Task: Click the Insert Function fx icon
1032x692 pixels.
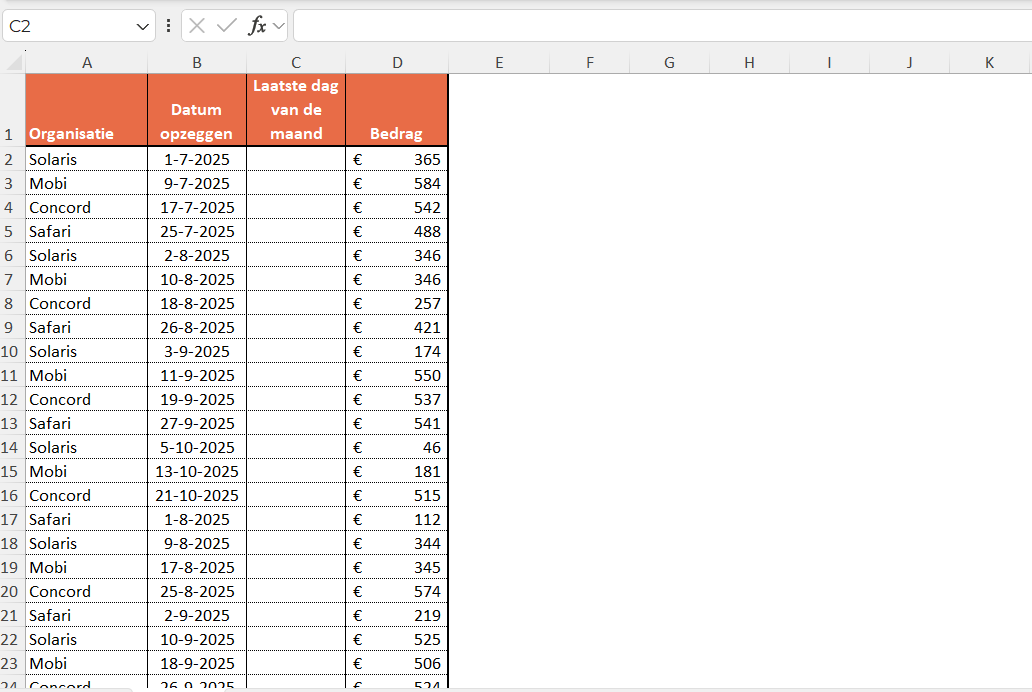Action: pos(260,25)
